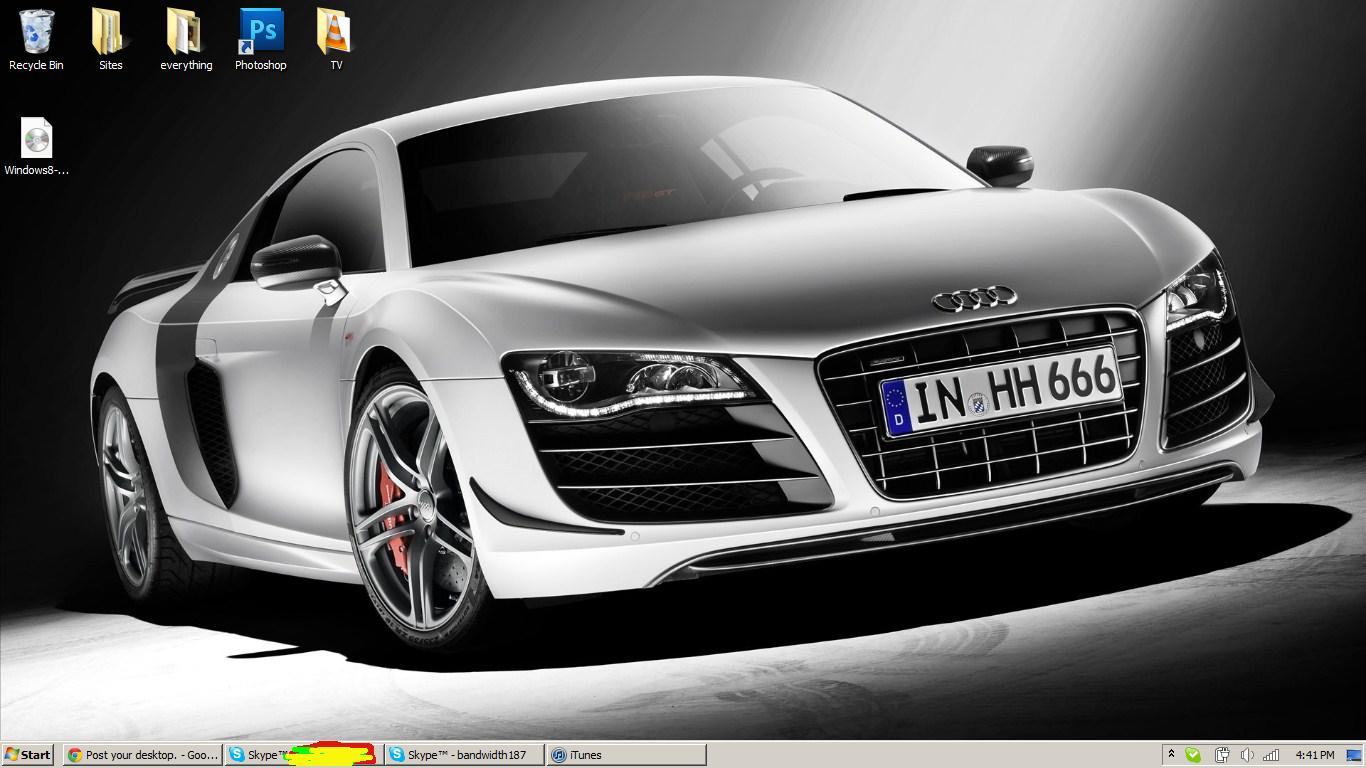Open the Recycle Bin desktop icon
The image size is (1366, 768).
36,32
